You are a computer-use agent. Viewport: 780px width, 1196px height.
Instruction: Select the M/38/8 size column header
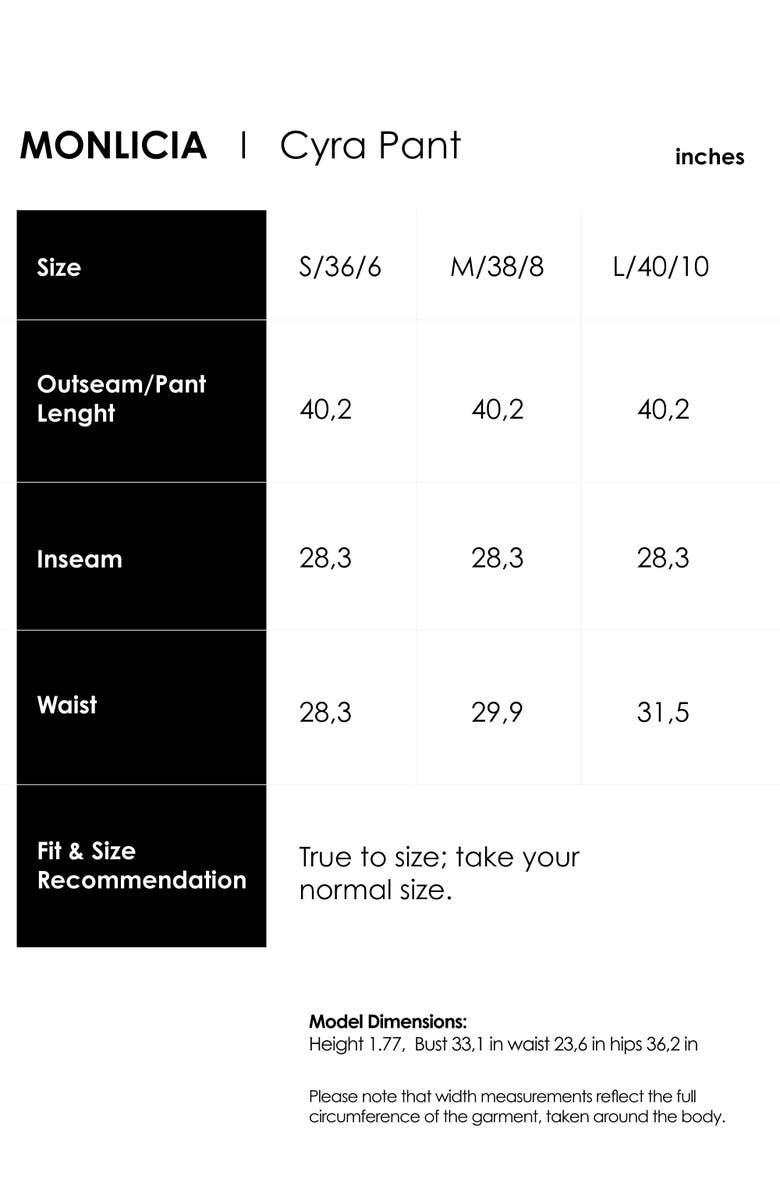point(497,267)
